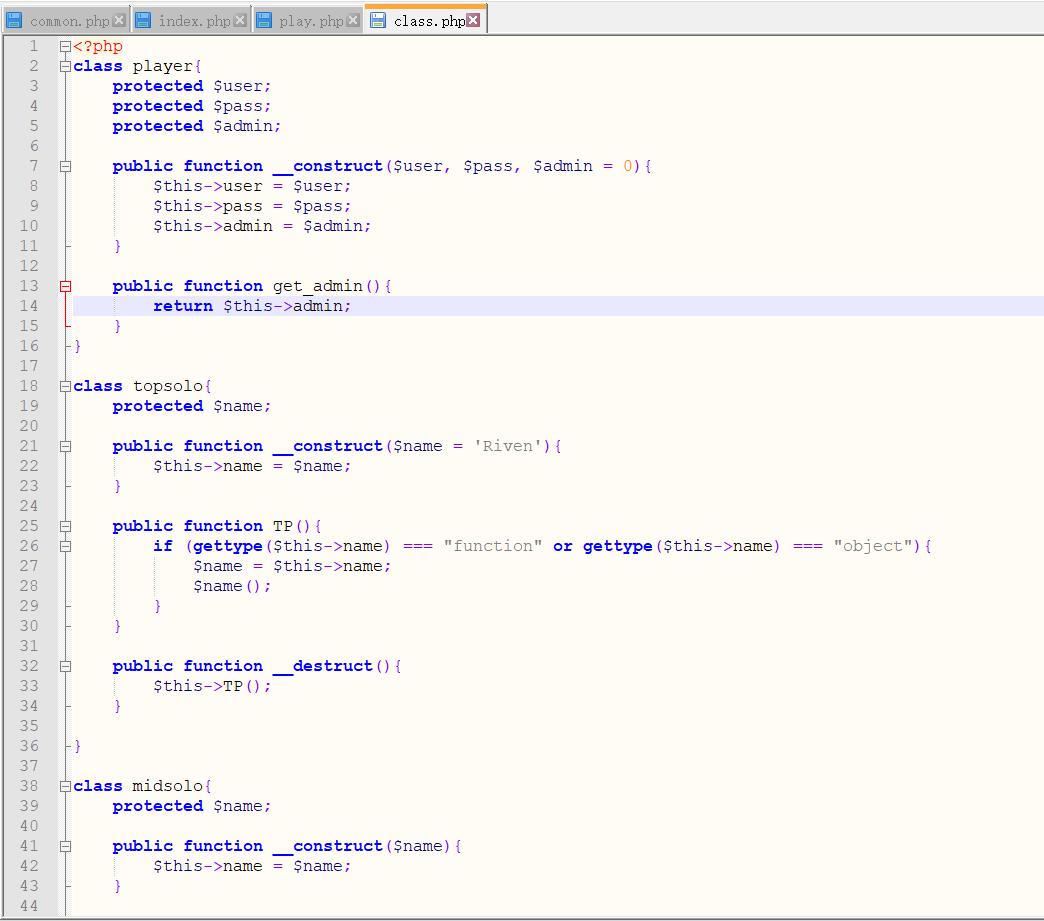The width and height of the screenshot is (1044, 921).
Task: Collapse the __destruct function fold marker
Action: (x=65, y=666)
